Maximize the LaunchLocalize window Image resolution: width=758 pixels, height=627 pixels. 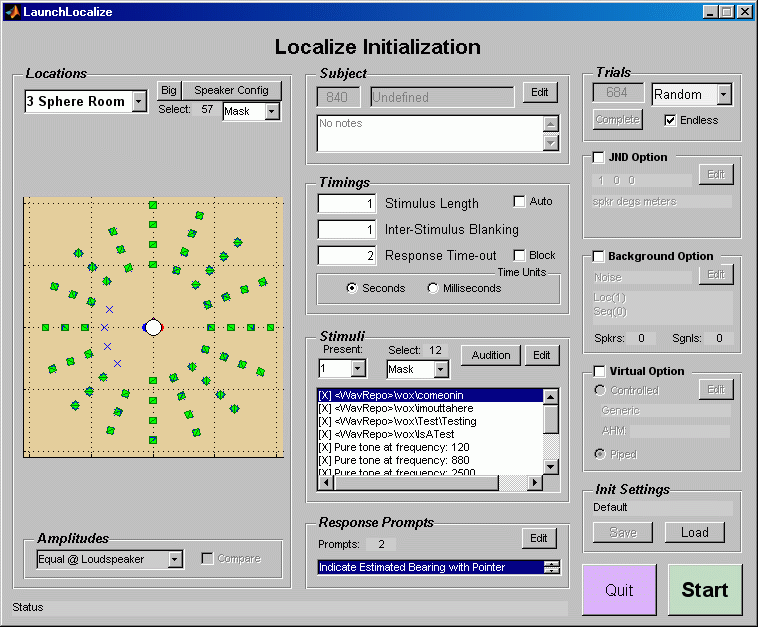pos(727,12)
